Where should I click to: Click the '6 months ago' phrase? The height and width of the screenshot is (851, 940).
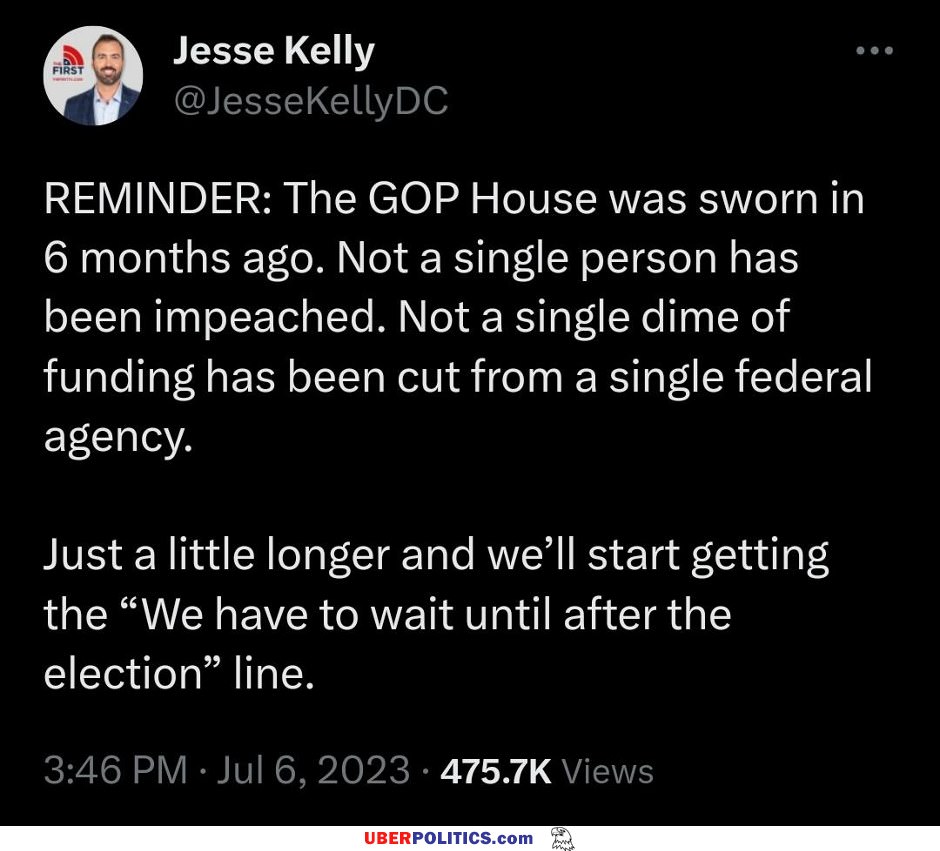[x=184, y=260]
